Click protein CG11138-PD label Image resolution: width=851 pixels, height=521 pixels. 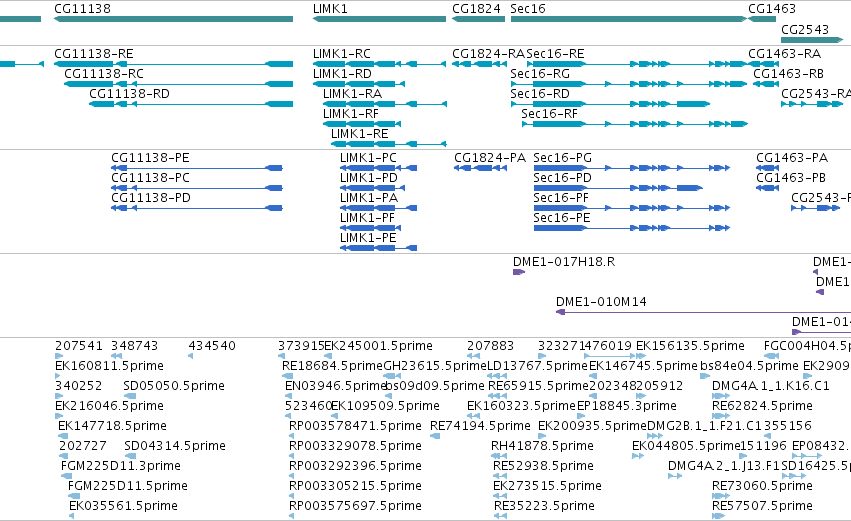pyautogui.click(x=151, y=198)
